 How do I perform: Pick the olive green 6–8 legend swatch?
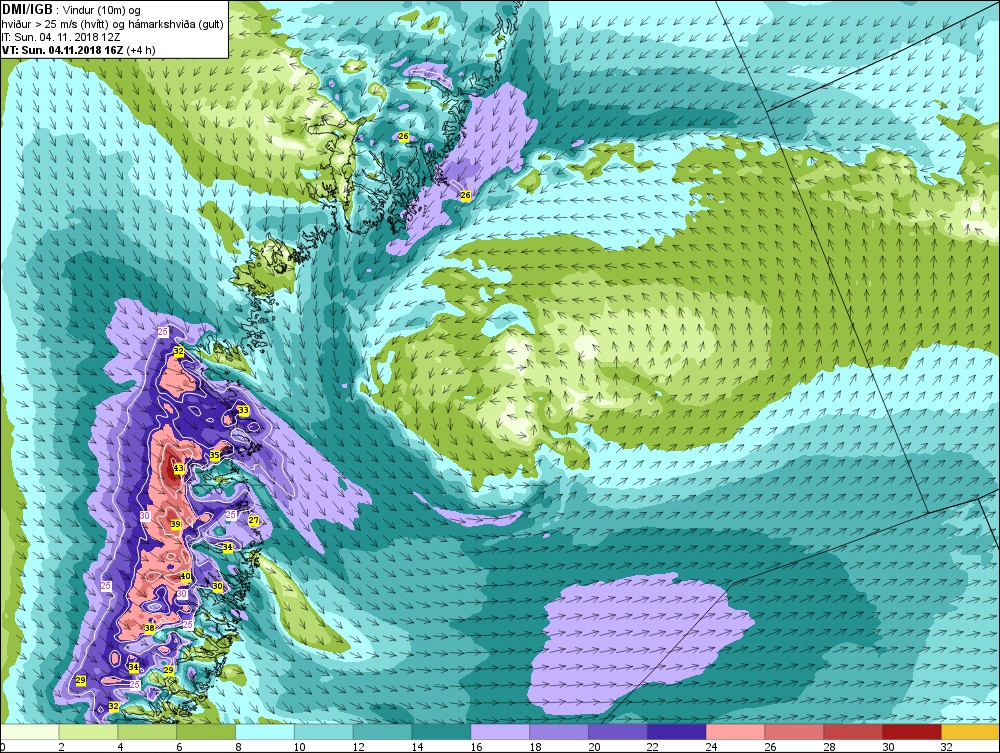(x=206, y=731)
